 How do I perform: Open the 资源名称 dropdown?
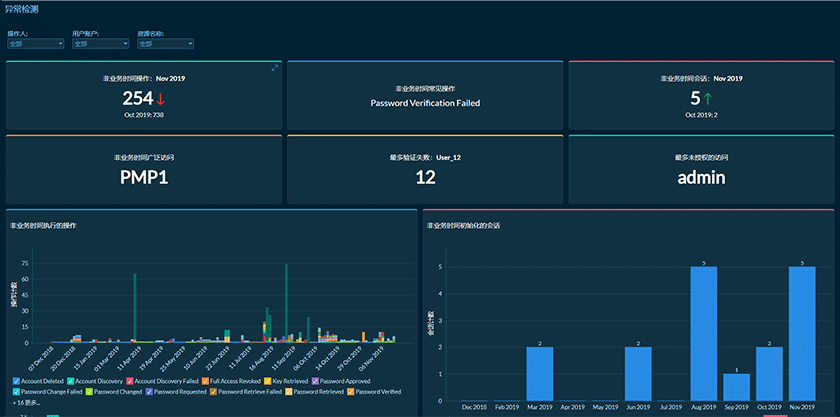click(x=166, y=44)
